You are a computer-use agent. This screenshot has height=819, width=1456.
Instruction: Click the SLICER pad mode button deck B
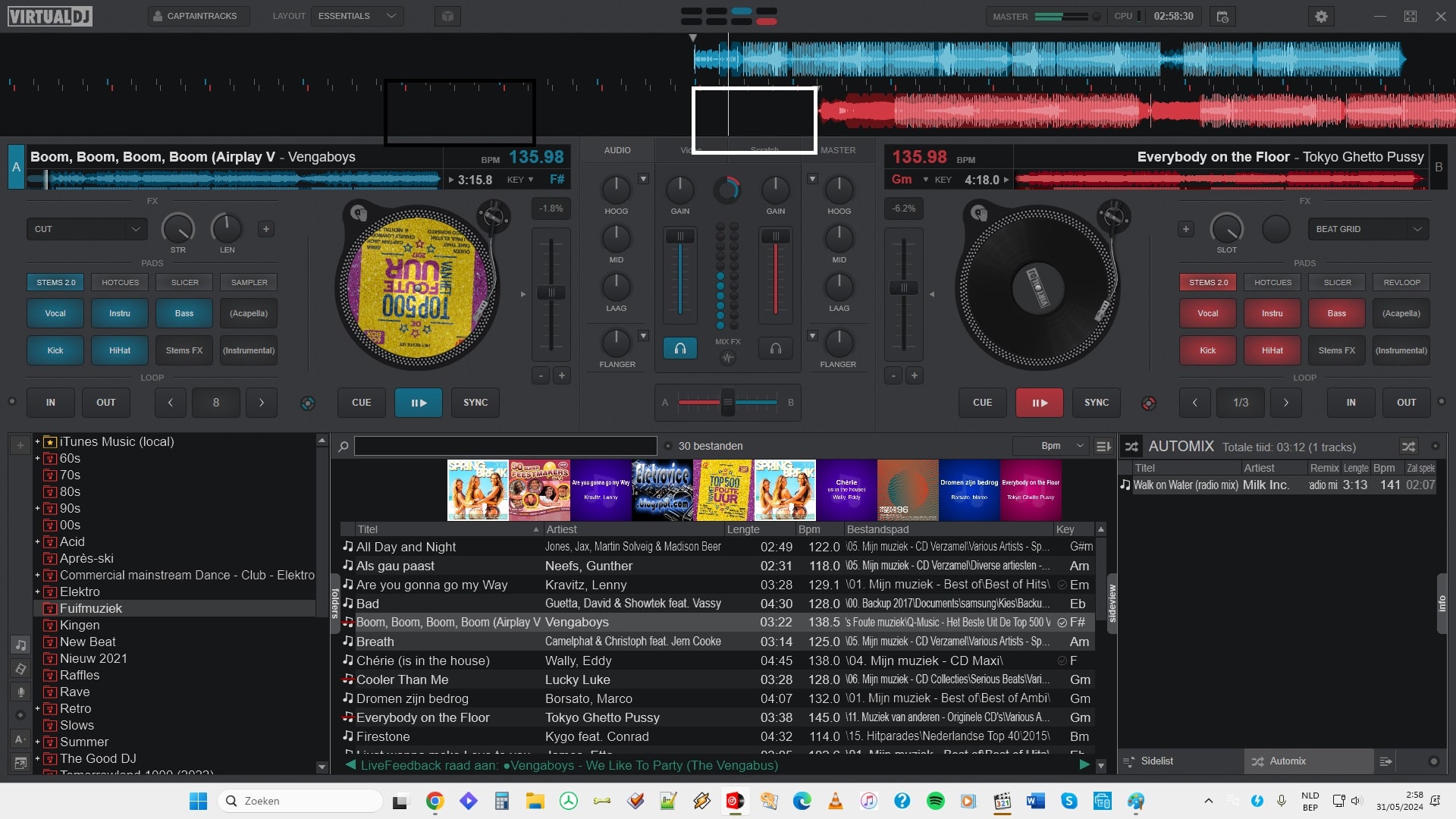tap(1336, 281)
